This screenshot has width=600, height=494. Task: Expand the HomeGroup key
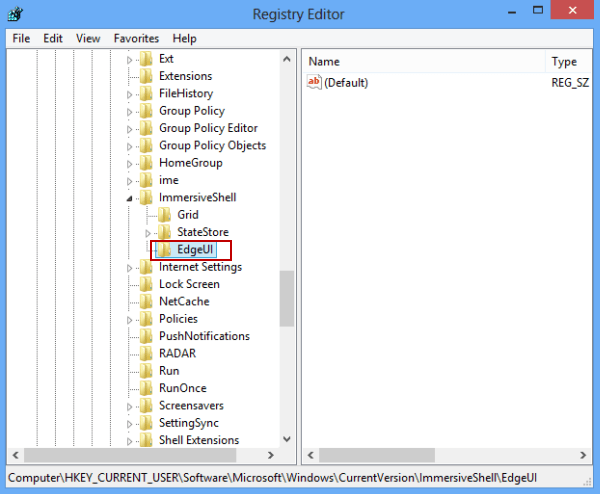(129, 164)
